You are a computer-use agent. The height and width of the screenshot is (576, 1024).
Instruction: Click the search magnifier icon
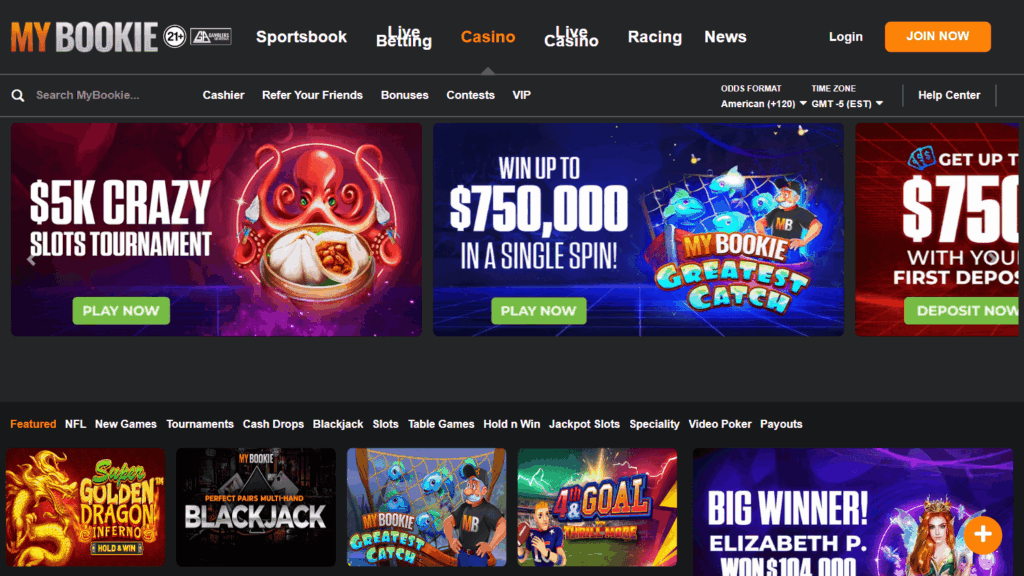coord(18,95)
